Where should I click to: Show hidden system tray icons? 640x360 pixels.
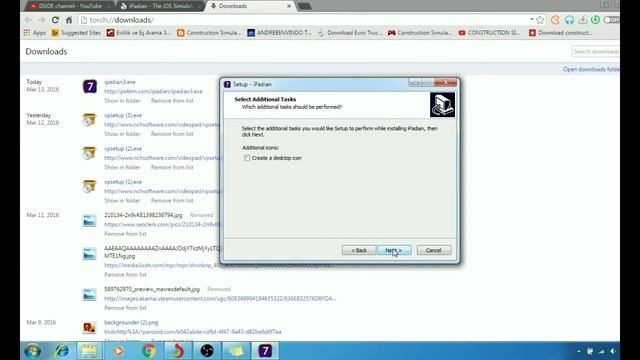tap(579, 351)
